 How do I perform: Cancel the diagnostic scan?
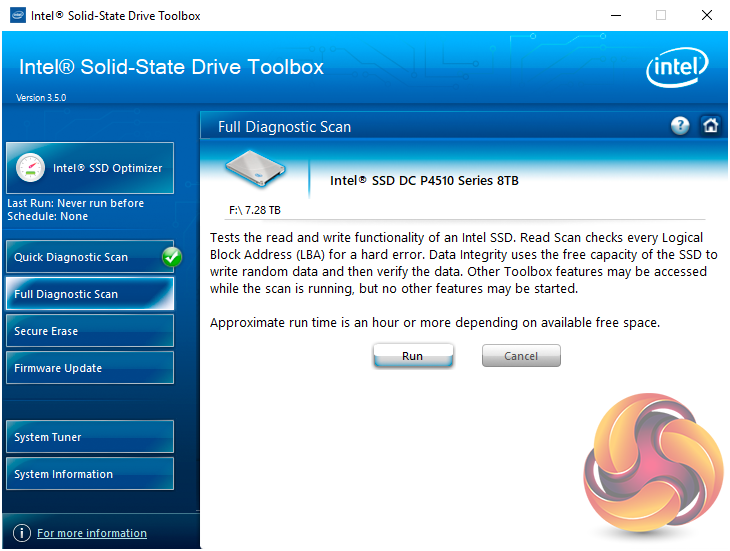[521, 356]
